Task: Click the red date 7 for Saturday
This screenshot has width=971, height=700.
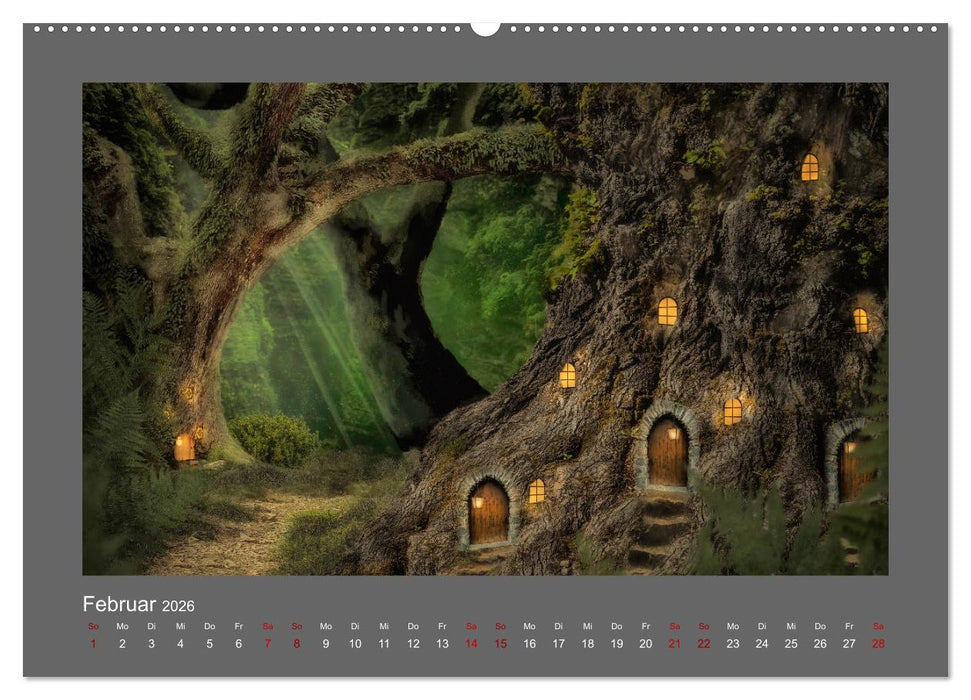Action: (267, 641)
